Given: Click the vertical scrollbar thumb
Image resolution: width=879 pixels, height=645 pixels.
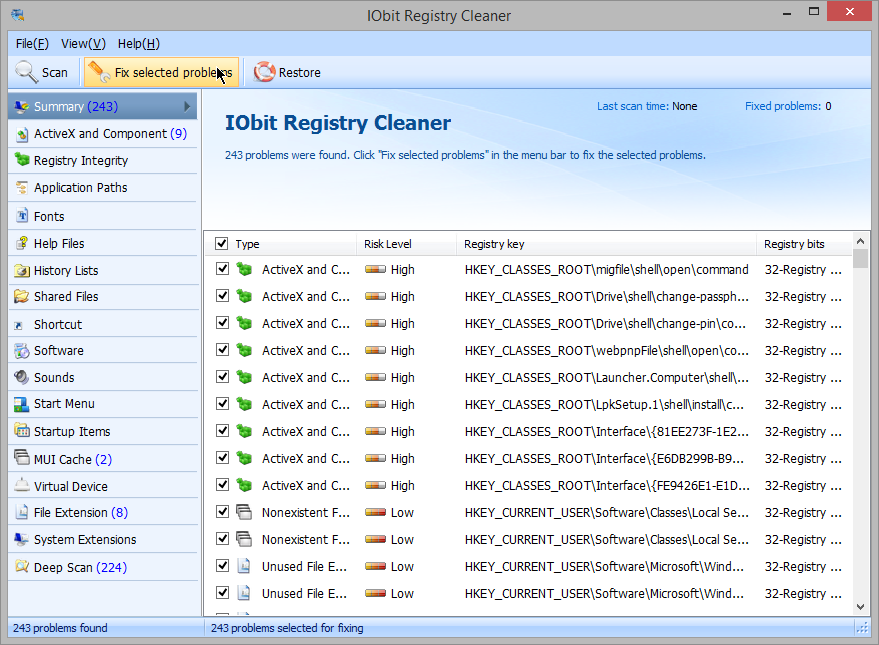Looking at the screenshot, I should [x=861, y=259].
